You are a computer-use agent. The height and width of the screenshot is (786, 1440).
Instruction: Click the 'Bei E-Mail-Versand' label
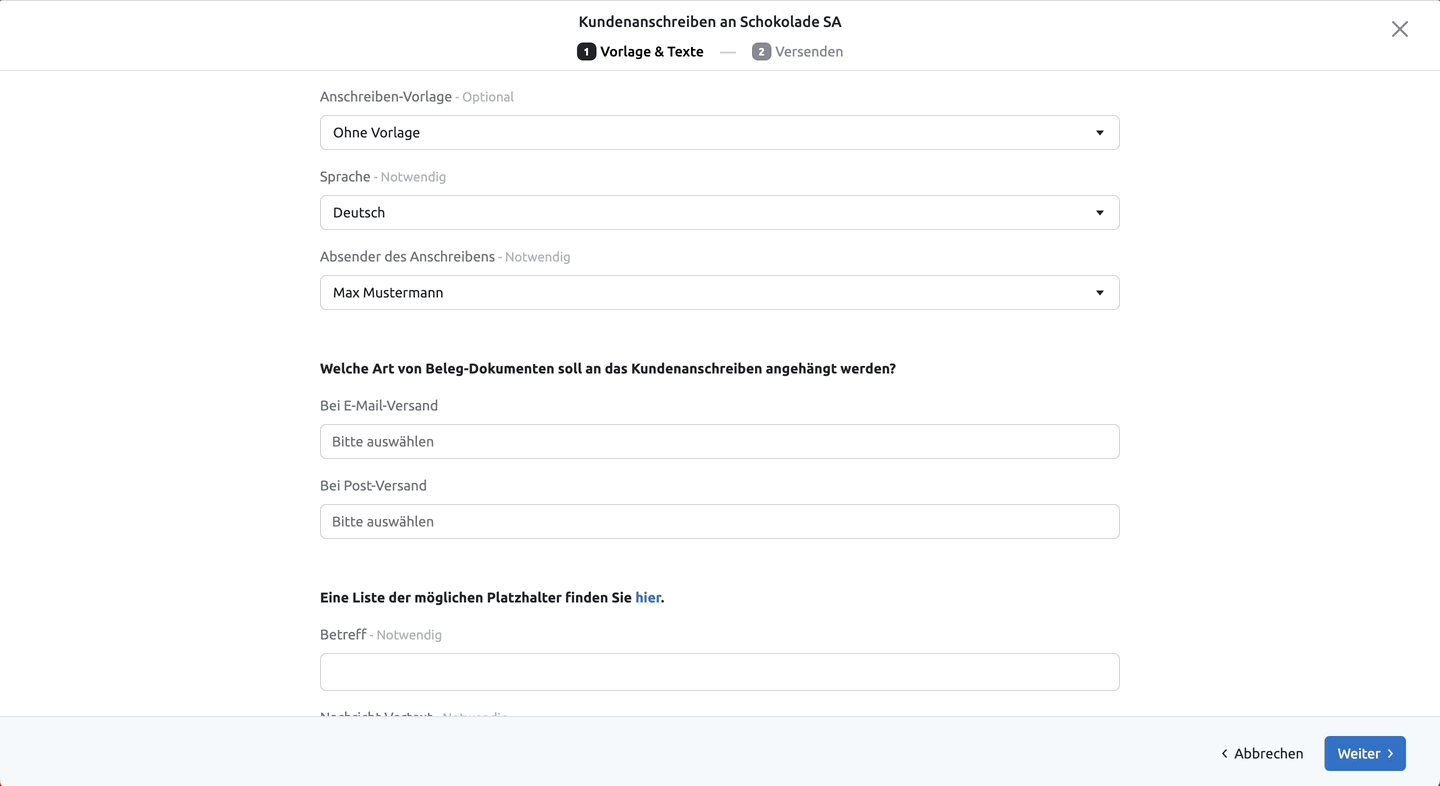(379, 405)
